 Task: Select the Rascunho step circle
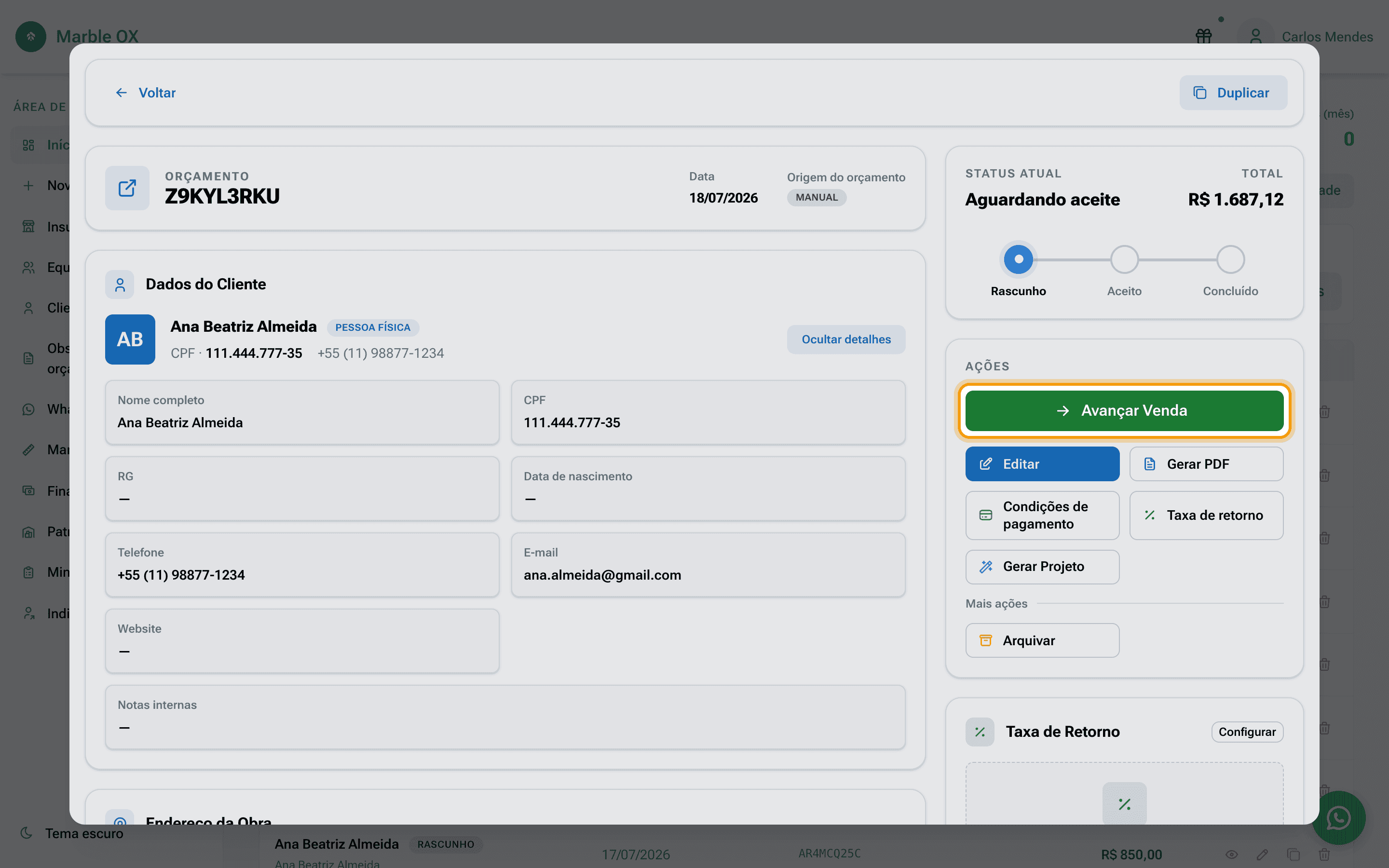pos(1018,259)
